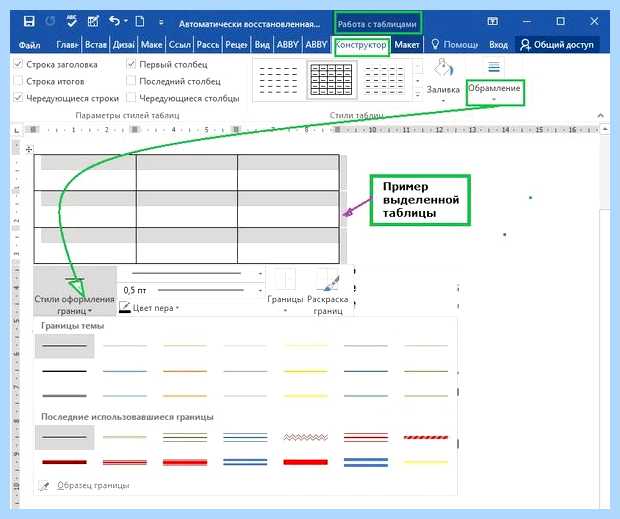620x519 pixels.
Task: Click the Цвет пера pen icon
Action: pyautogui.click(x=125, y=307)
